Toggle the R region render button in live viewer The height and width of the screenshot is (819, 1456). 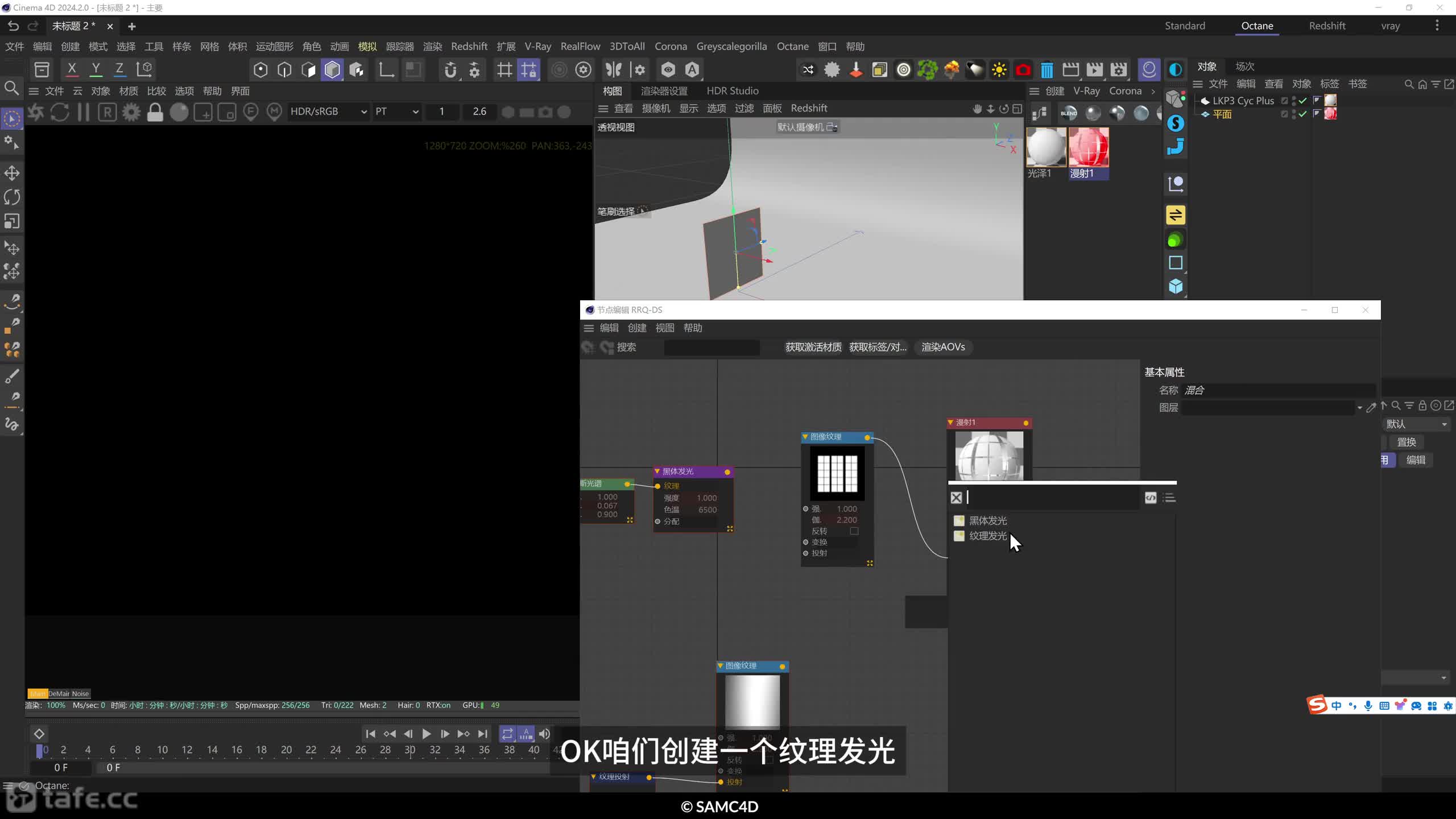(107, 112)
